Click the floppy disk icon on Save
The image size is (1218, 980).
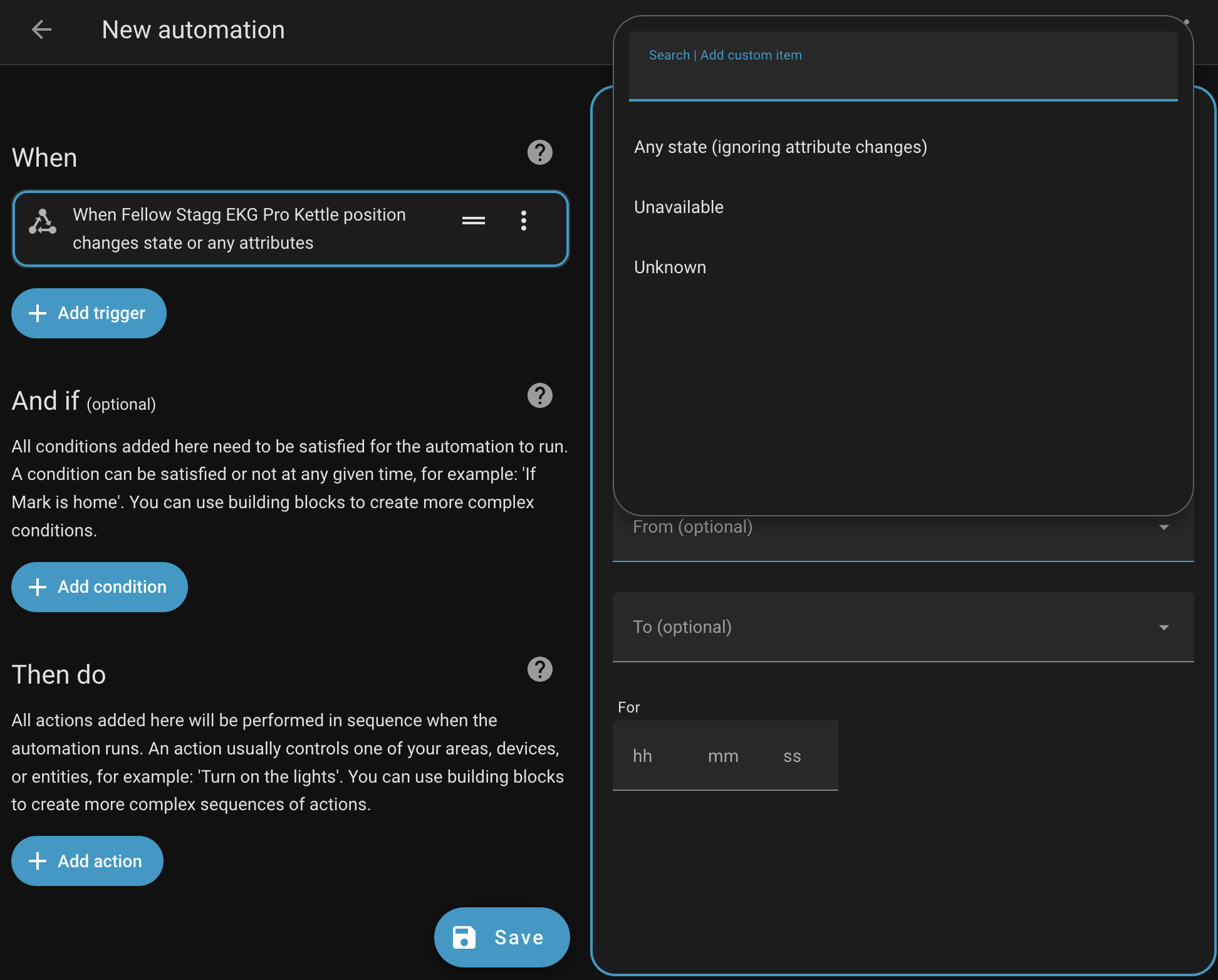click(x=464, y=937)
